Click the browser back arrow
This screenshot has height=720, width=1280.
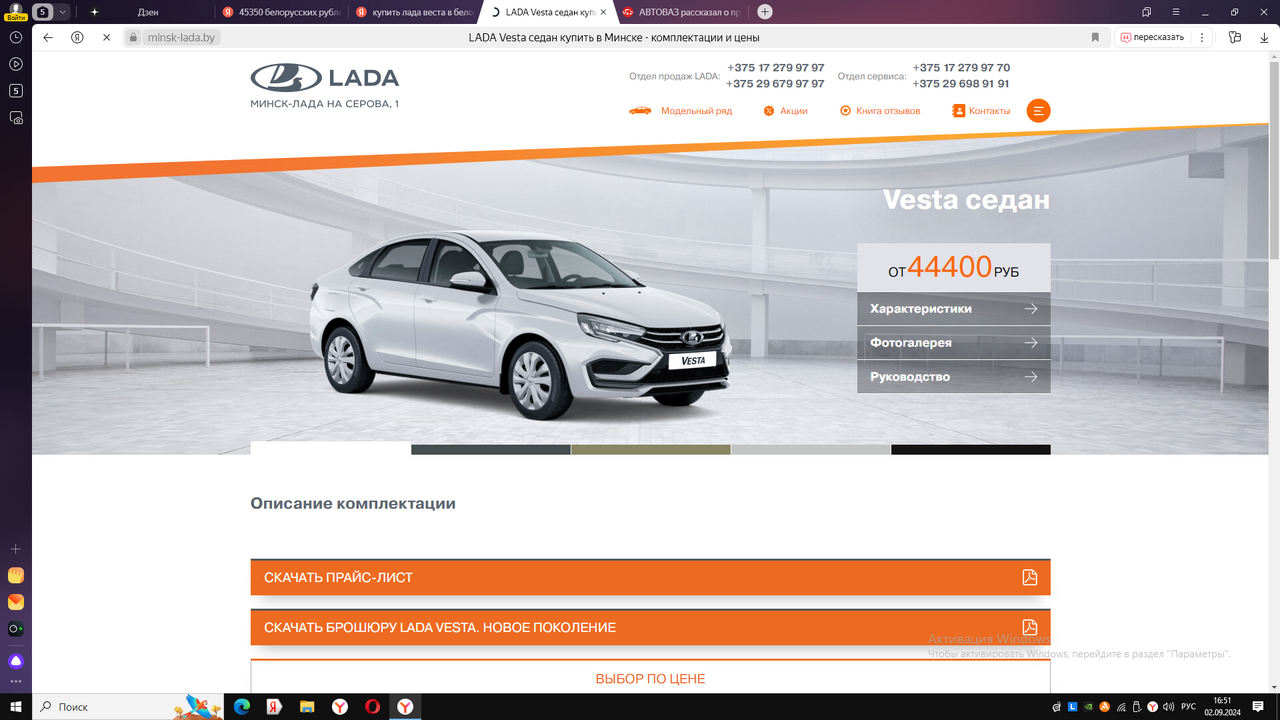click(47, 37)
